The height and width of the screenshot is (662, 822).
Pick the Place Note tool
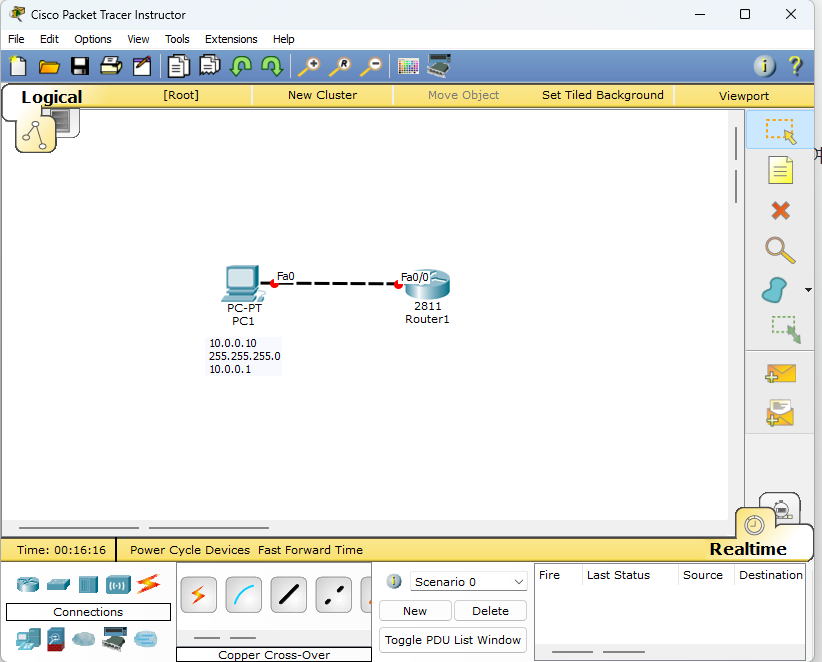coord(780,170)
